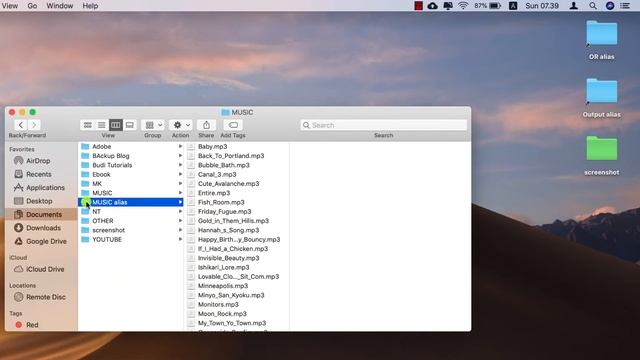Open Notification Center icon in menu bar
Screen dimensions: 640x360
tap(625, 6)
